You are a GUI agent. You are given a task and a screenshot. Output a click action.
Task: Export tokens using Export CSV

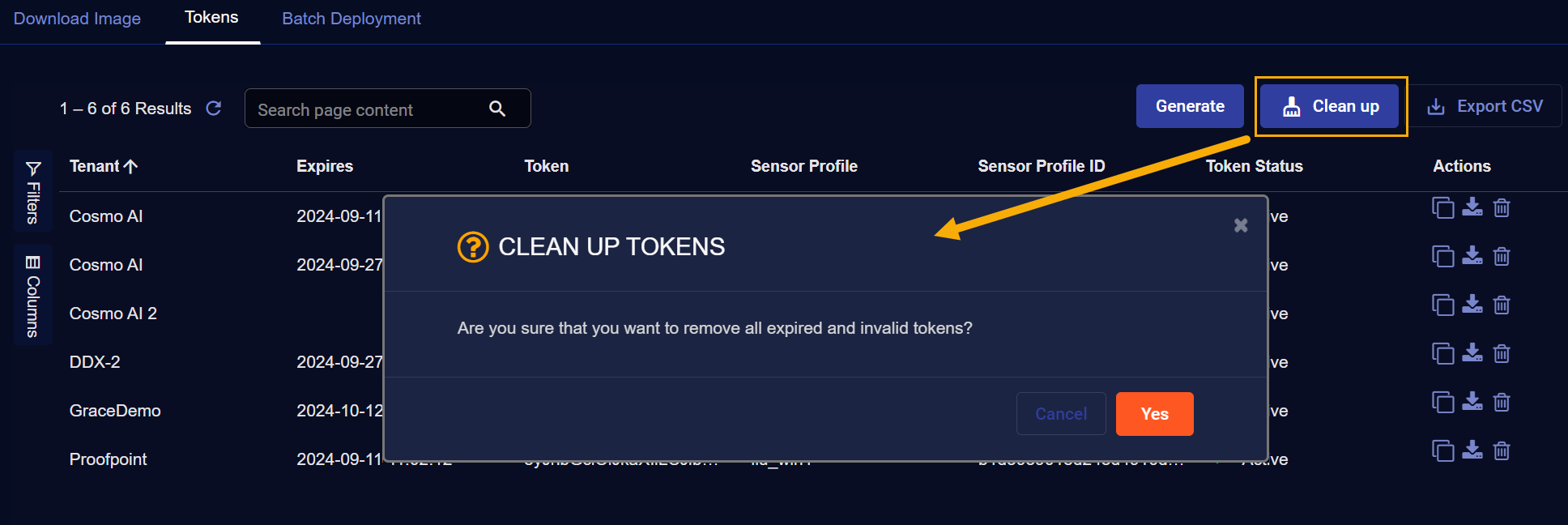click(1485, 106)
